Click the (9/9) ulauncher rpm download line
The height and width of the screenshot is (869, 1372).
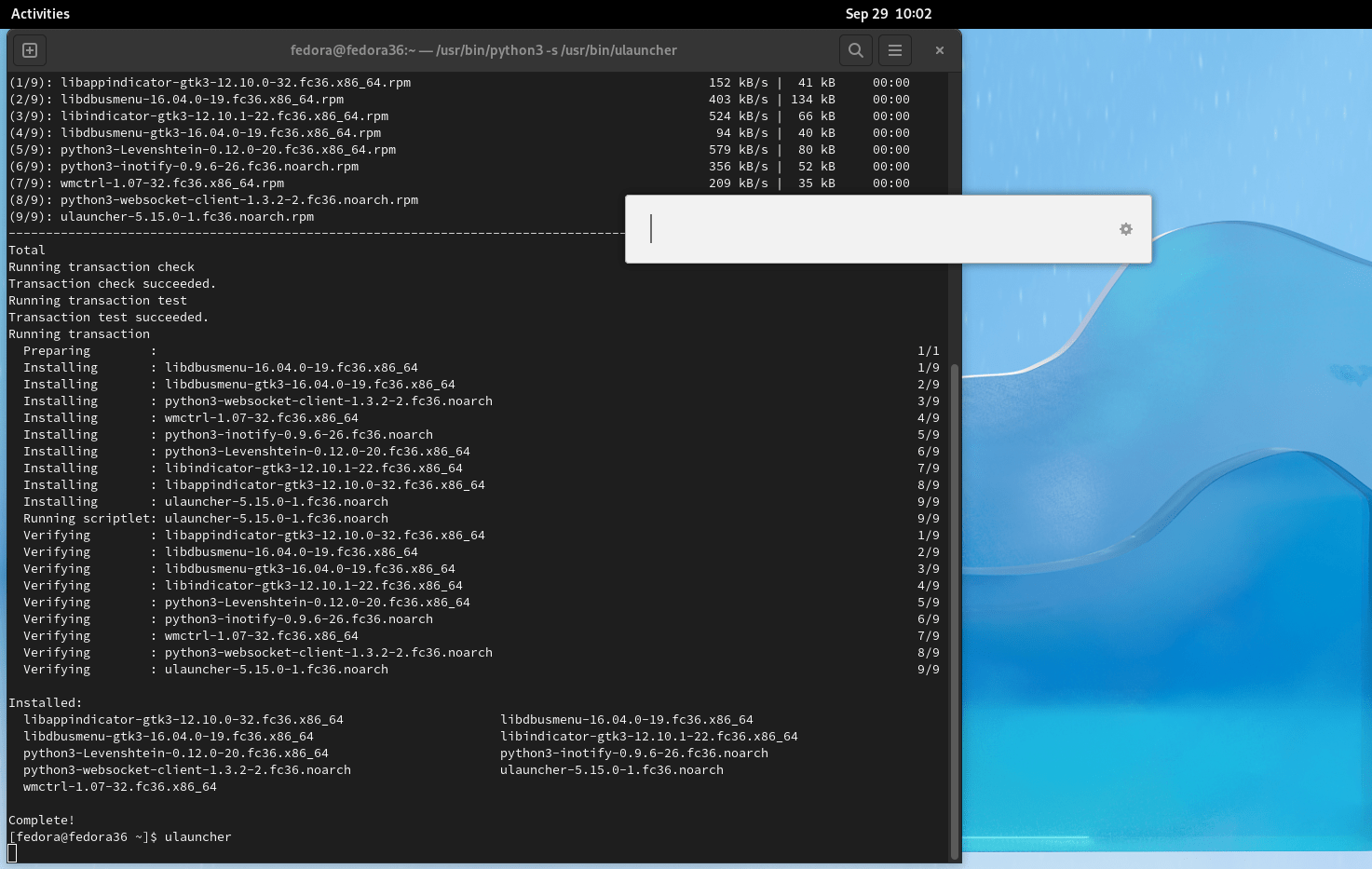[161, 217]
